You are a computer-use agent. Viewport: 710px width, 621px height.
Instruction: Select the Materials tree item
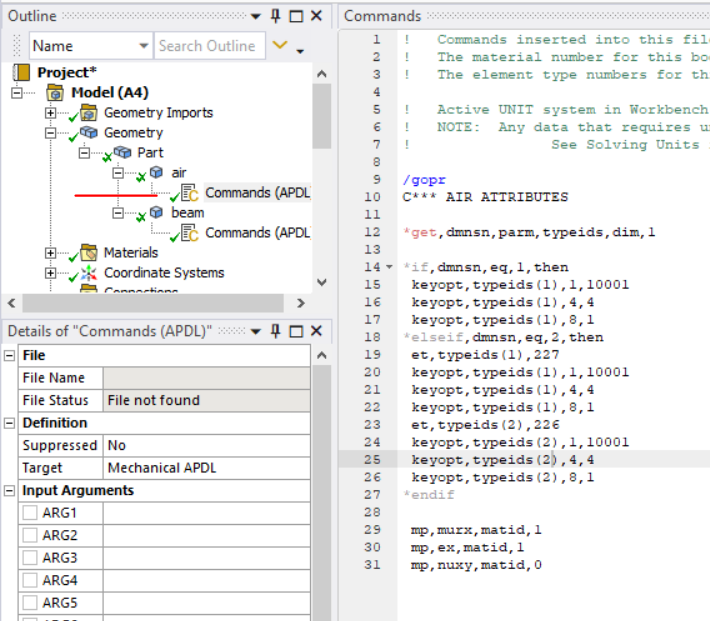tap(131, 253)
